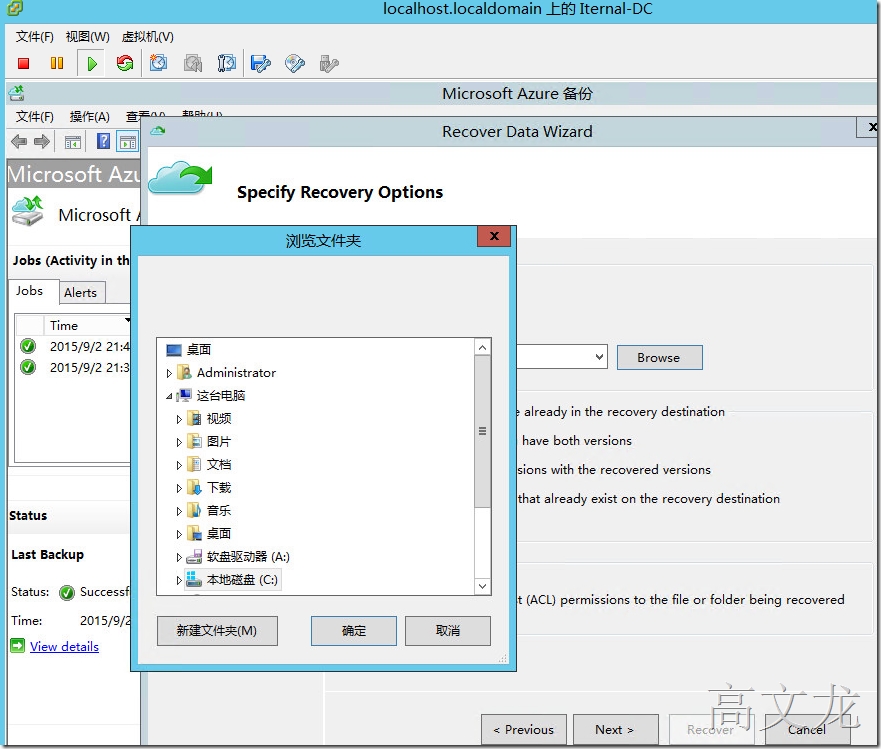Expand the 文档 folder node

[179, 465]
